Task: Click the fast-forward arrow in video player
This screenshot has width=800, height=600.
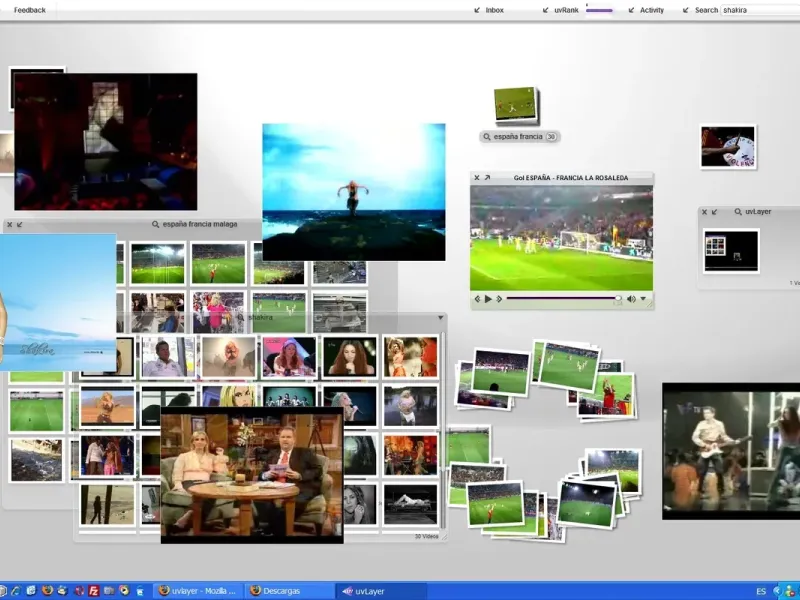Action: [500, 299]
